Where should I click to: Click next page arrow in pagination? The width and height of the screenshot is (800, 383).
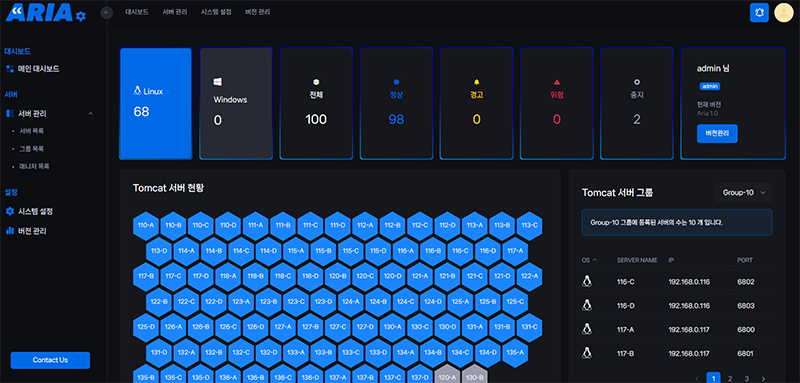[x=763, y=378]
